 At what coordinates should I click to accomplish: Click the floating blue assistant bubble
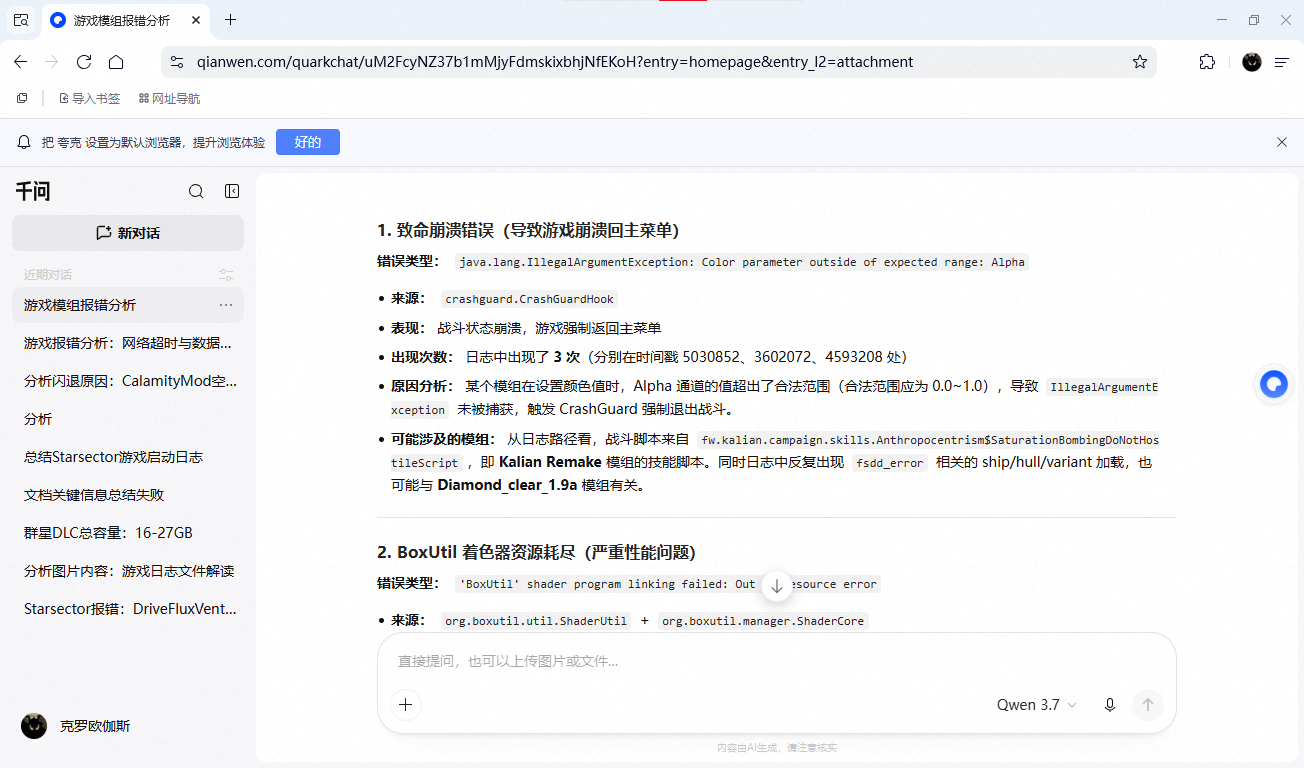pos(1273,384)
